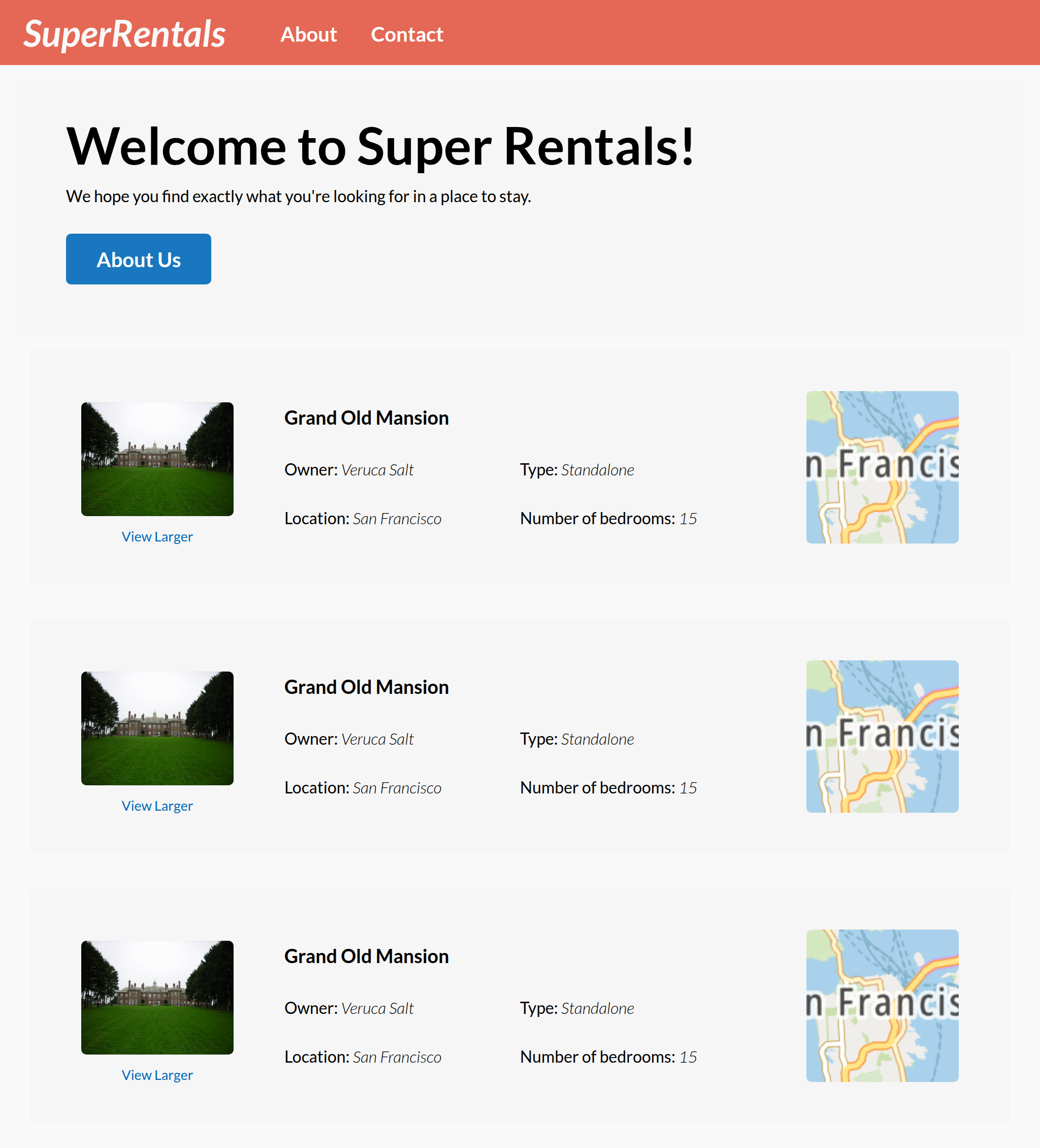Click View Larger under the first listing
Viewport: 1040px width, 1148px height.
[157, 536]
